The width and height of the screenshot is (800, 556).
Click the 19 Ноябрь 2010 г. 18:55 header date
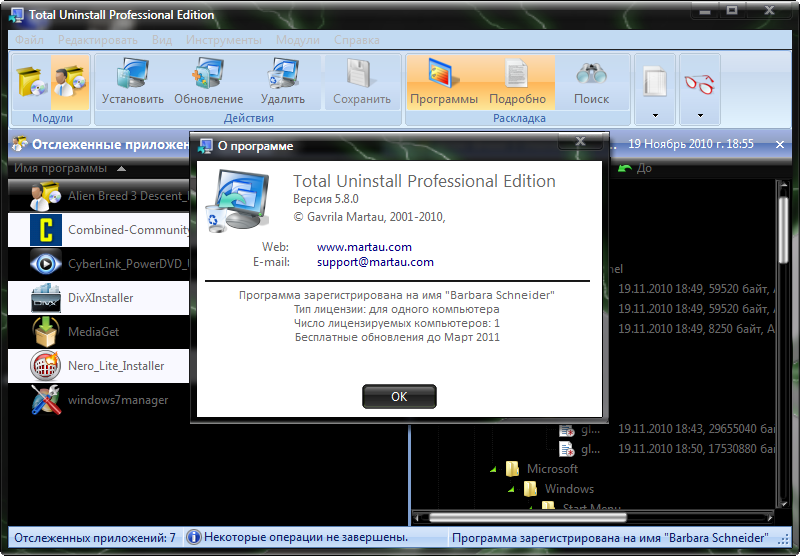click(x=690, y=144)
